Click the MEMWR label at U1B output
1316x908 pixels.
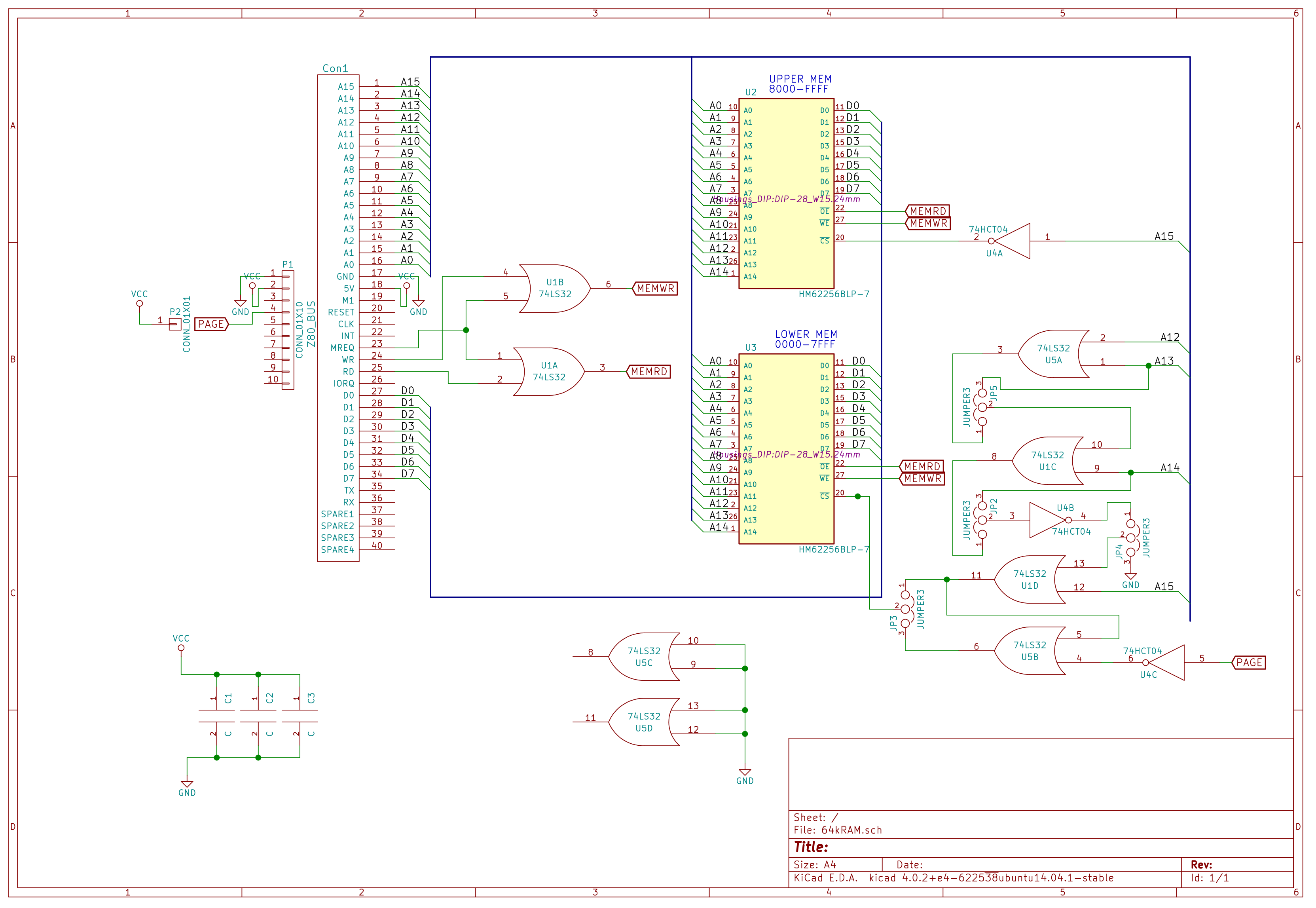coord(655,289)
